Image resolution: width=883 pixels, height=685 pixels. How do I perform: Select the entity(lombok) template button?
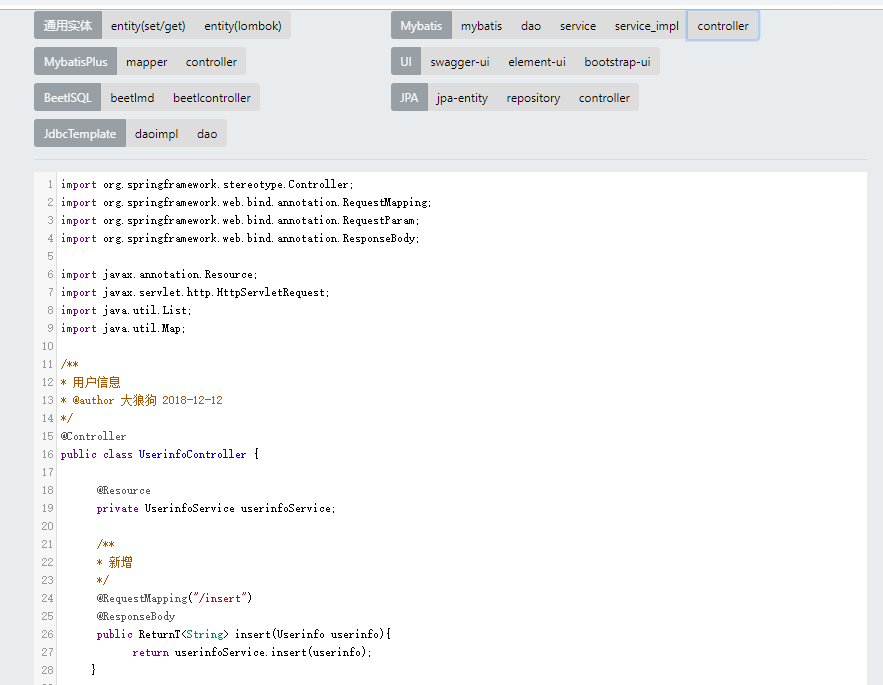pos(243,26)
